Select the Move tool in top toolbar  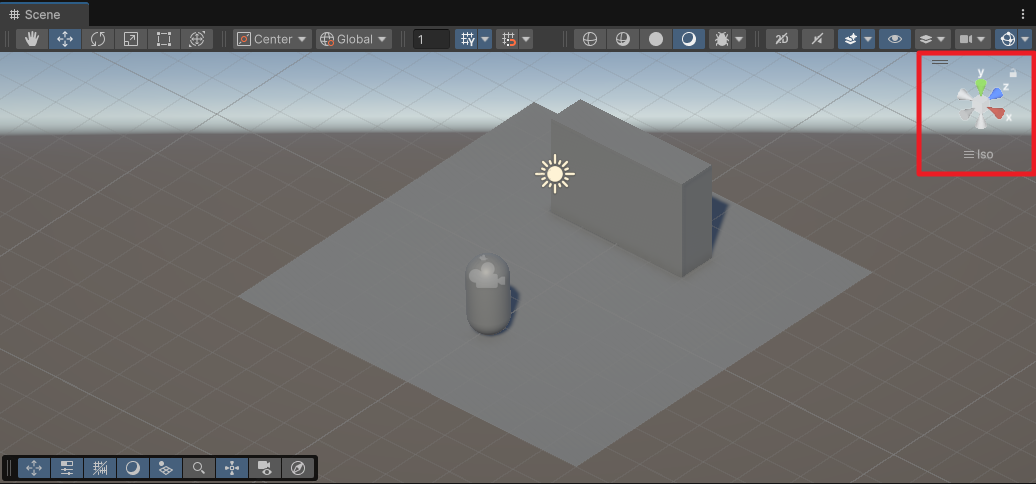click(x=65, y=39)
